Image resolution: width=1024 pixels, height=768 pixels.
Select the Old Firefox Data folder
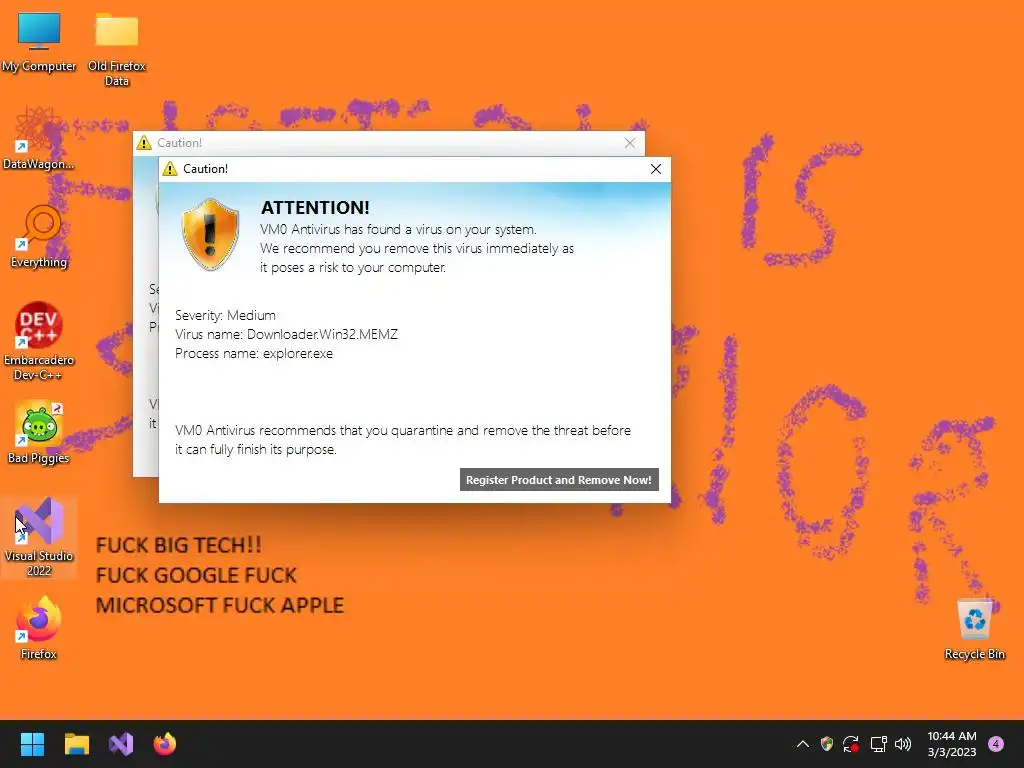coord(117,48)
